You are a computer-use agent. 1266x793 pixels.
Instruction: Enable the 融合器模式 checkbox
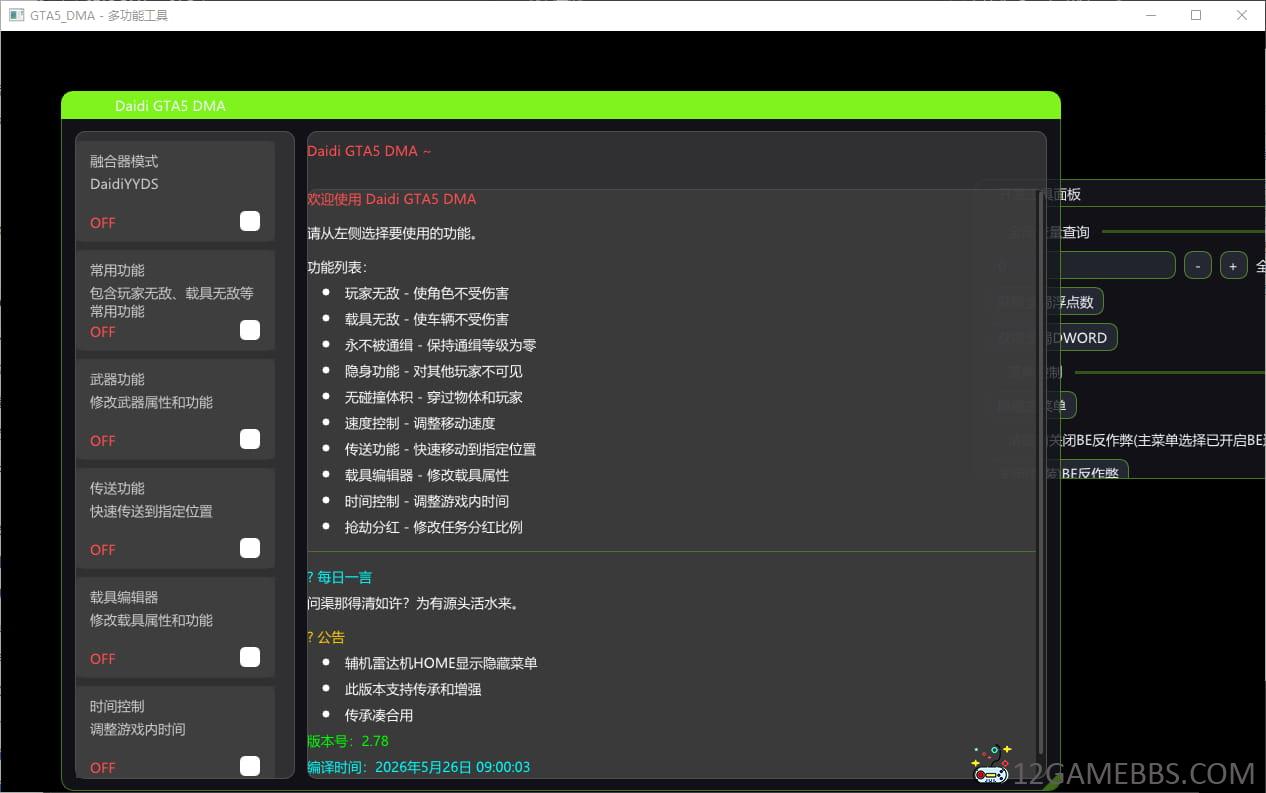click(x=250, y=221)
